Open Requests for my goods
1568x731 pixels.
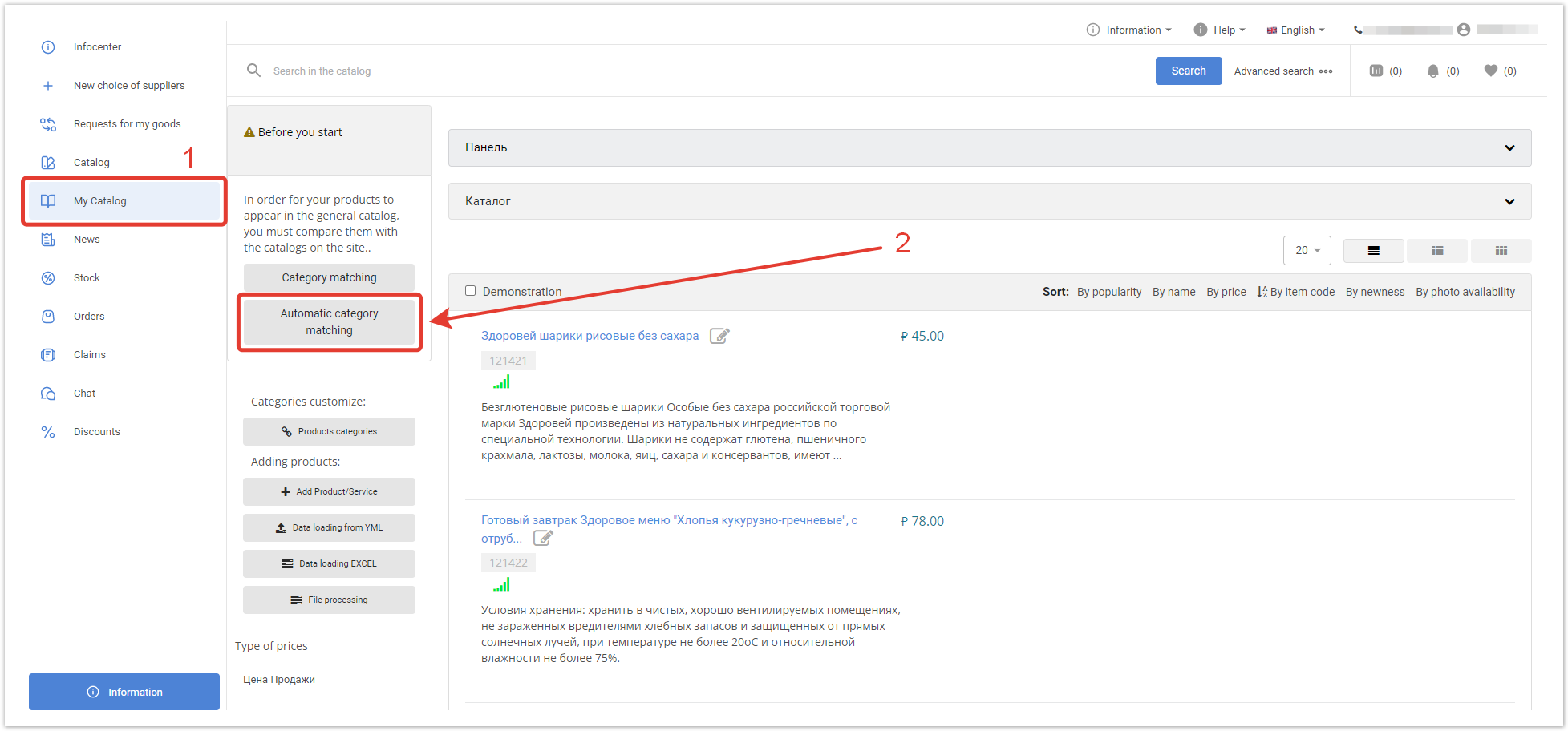pos(127,124)
